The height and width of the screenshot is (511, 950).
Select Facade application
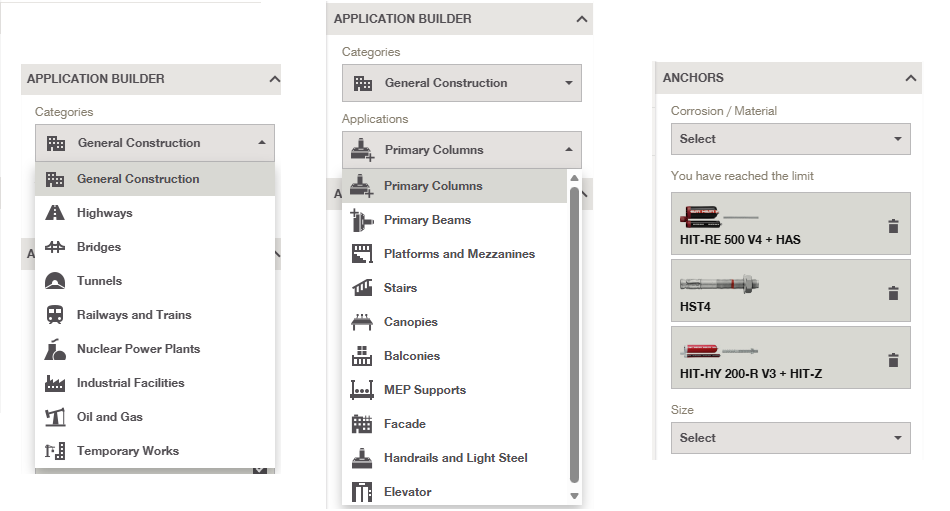[454, 424]
